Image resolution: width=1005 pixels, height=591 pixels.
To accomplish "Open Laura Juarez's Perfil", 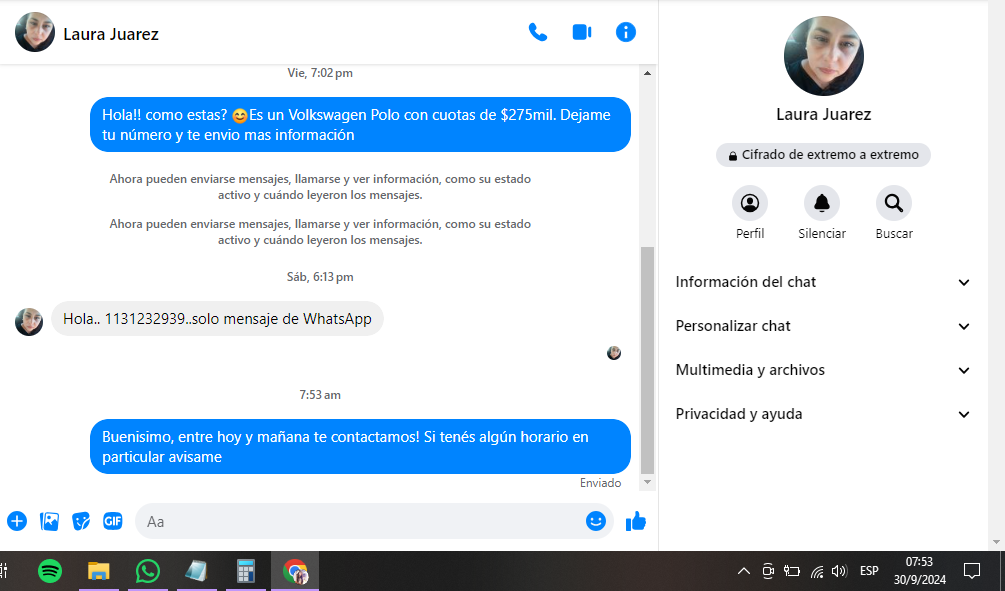I will pyautogui.click(x=750, y=204).
